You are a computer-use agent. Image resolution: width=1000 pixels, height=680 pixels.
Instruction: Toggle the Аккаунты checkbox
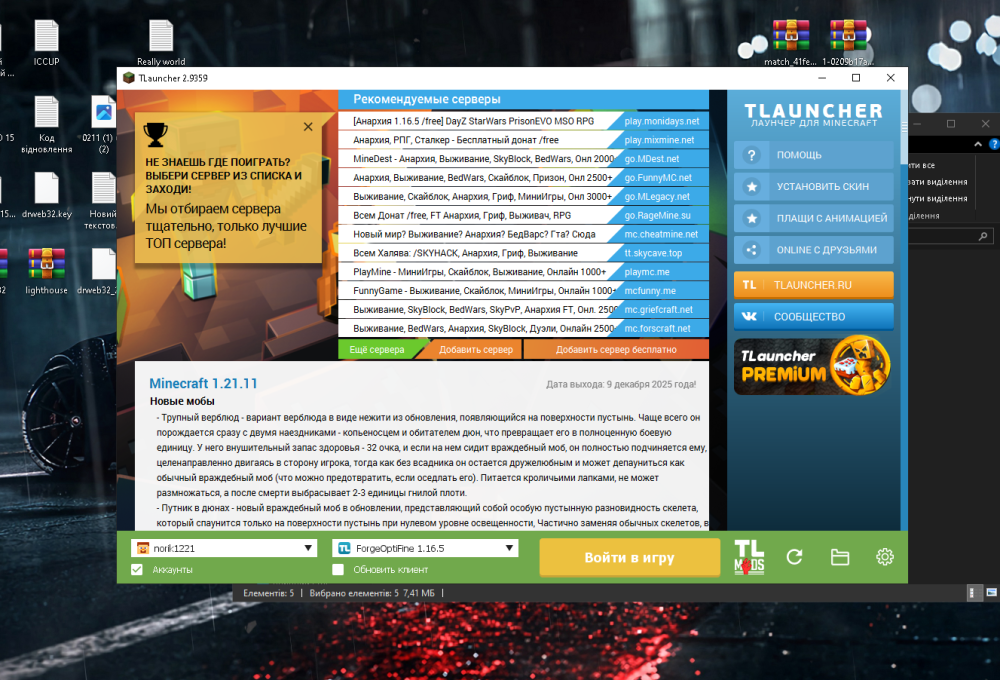point(137,569)
